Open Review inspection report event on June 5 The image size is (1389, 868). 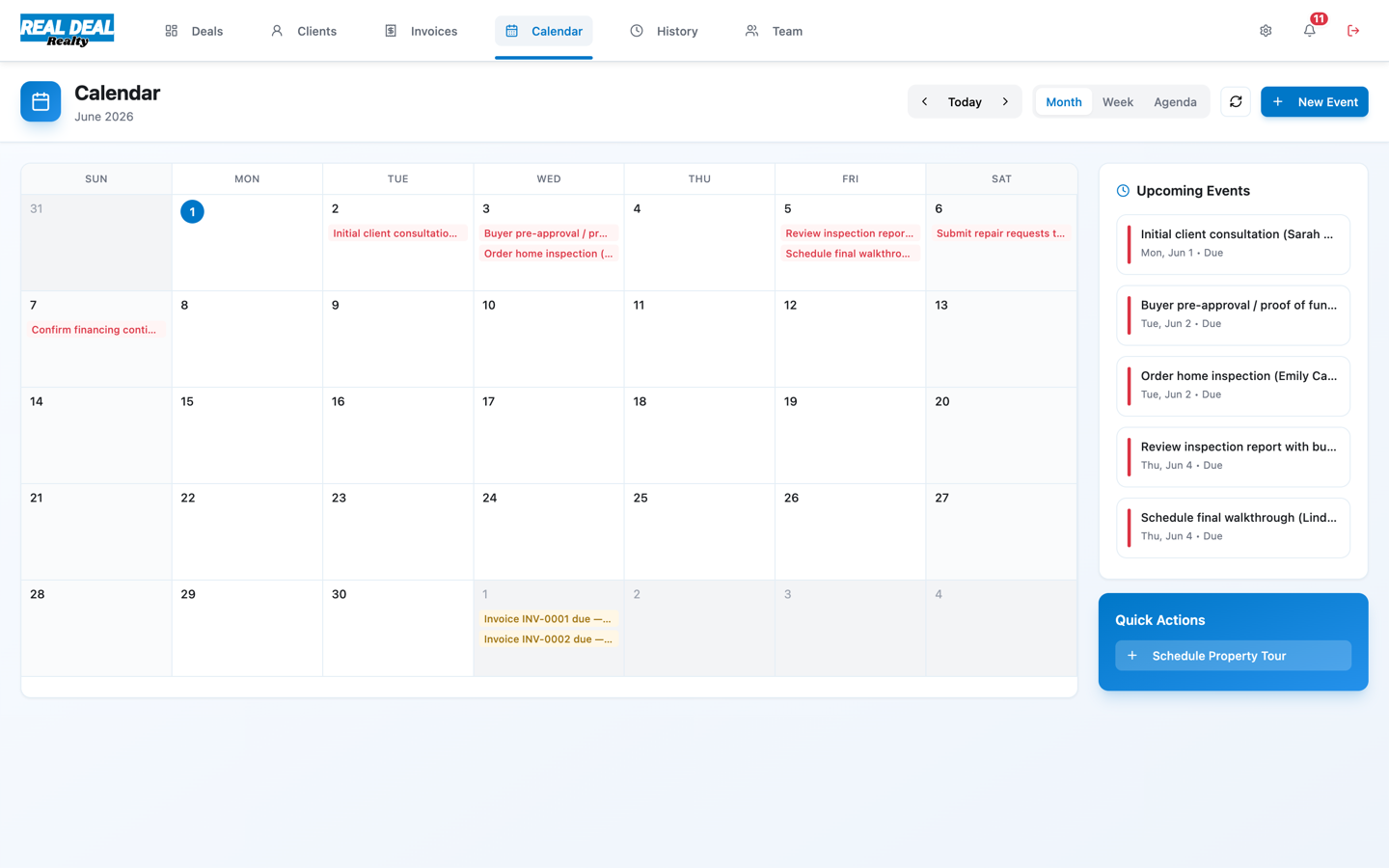(850, 233)
